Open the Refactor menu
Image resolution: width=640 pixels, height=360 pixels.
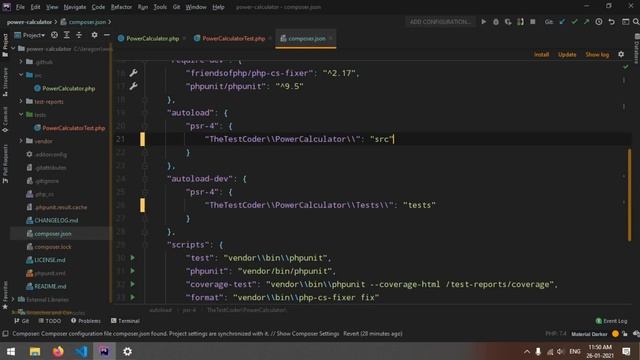(121, 7)
